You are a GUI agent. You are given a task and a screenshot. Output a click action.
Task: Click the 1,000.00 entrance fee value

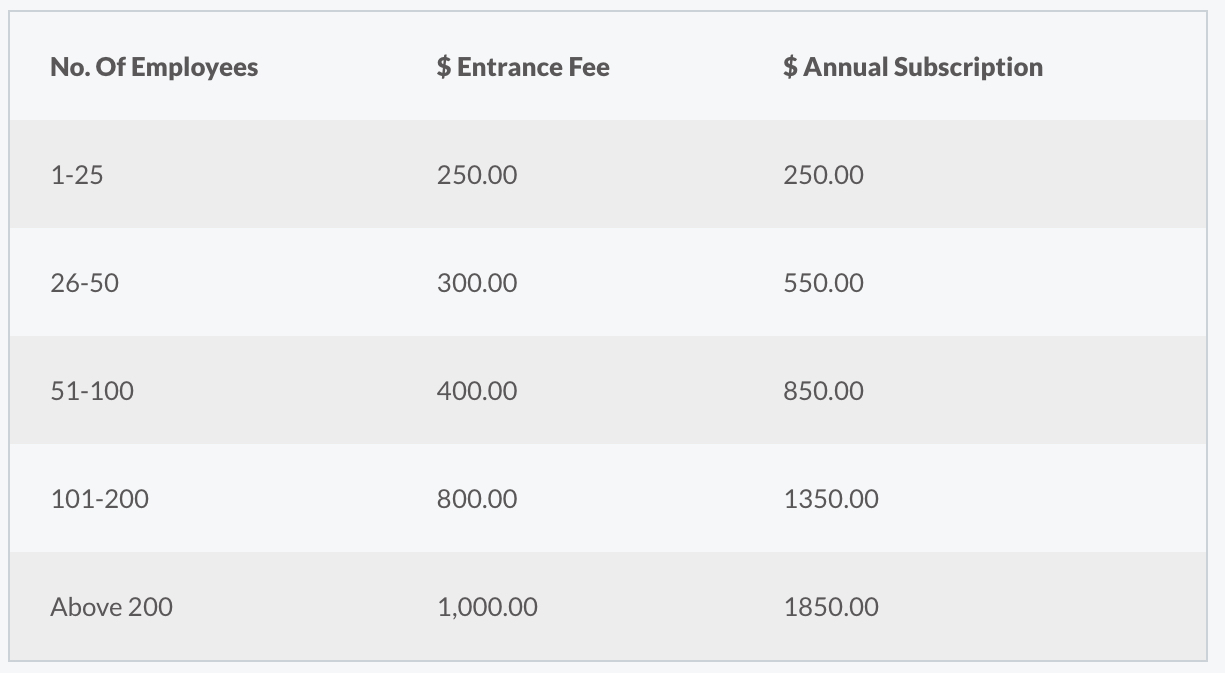coord(487,607)
